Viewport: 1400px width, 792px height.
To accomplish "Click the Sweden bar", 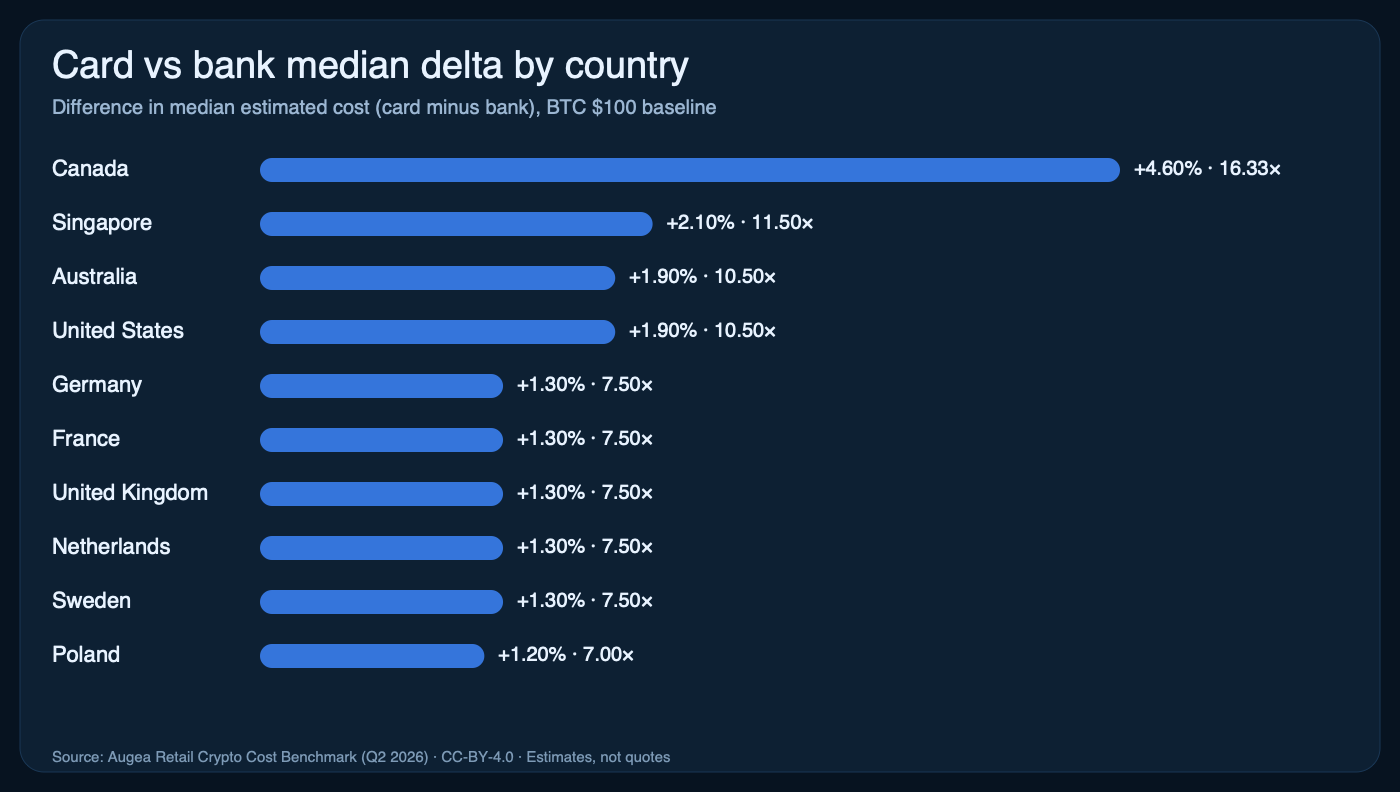I will (x=381, y=602).
